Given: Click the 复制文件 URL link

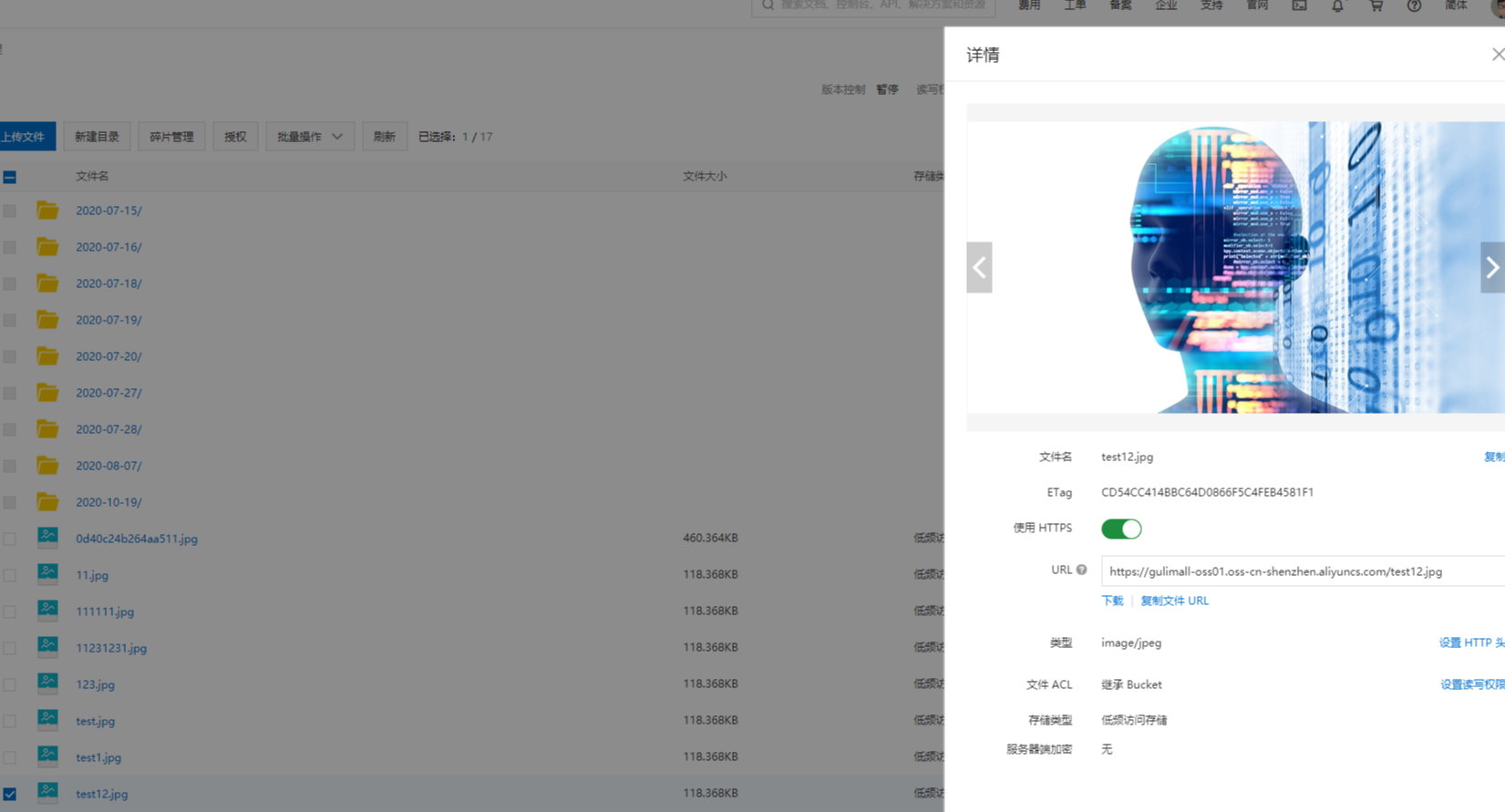Looking at the screenshot, I should coord(1174,601).
